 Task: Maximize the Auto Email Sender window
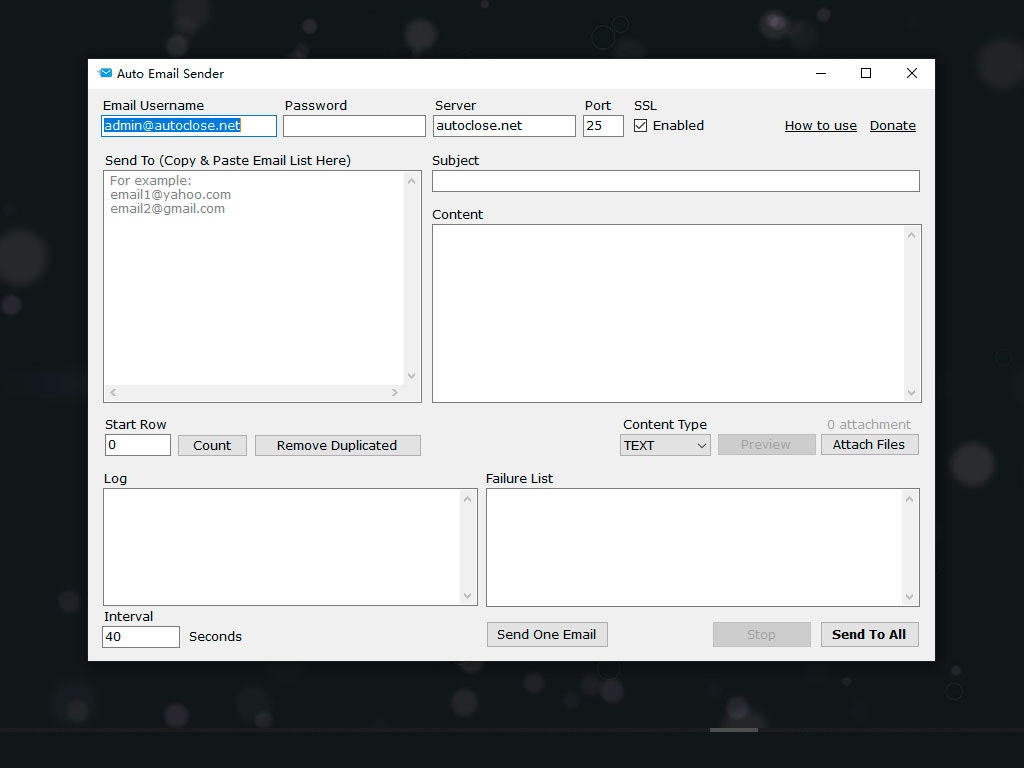pyautogui.click(x=866, y=73)
